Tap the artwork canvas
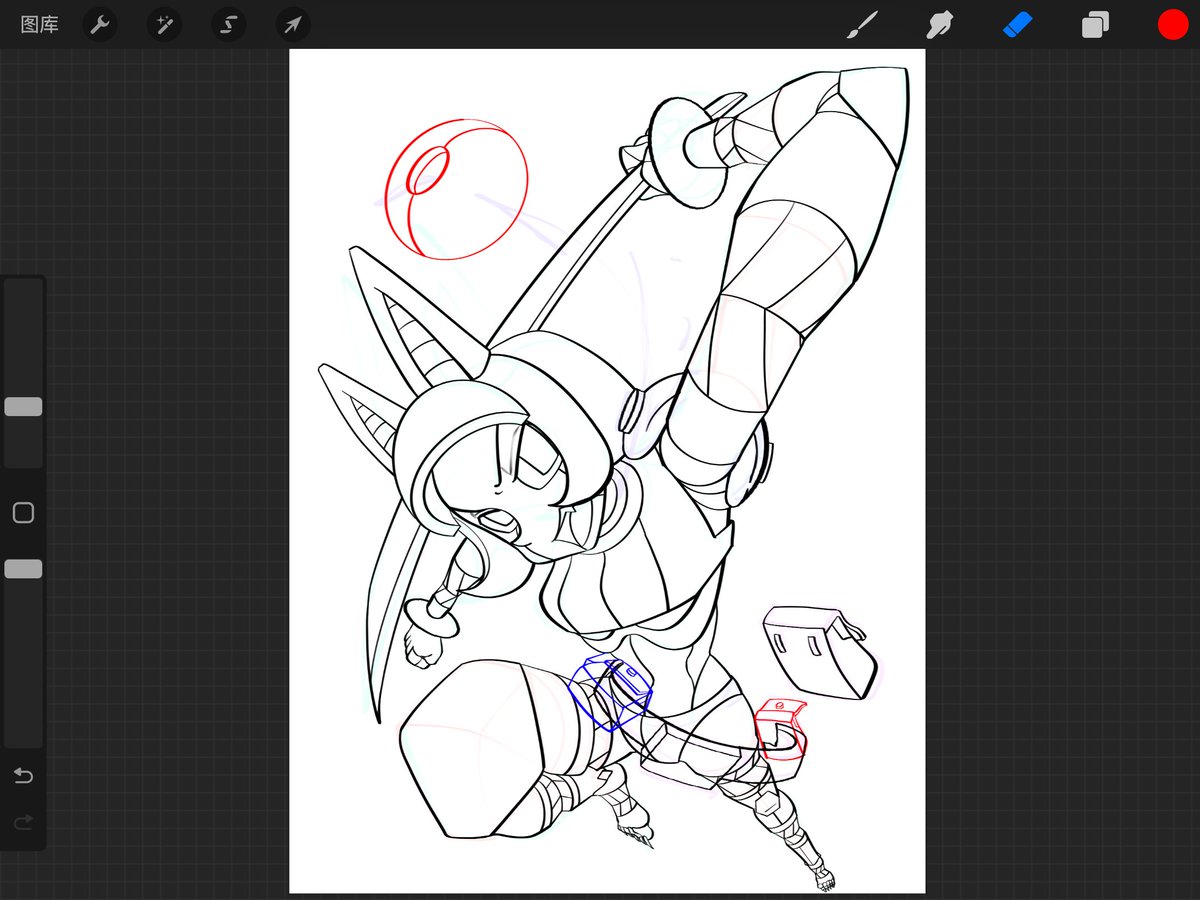Viewport: 1200px width, 900px height. 607,471
